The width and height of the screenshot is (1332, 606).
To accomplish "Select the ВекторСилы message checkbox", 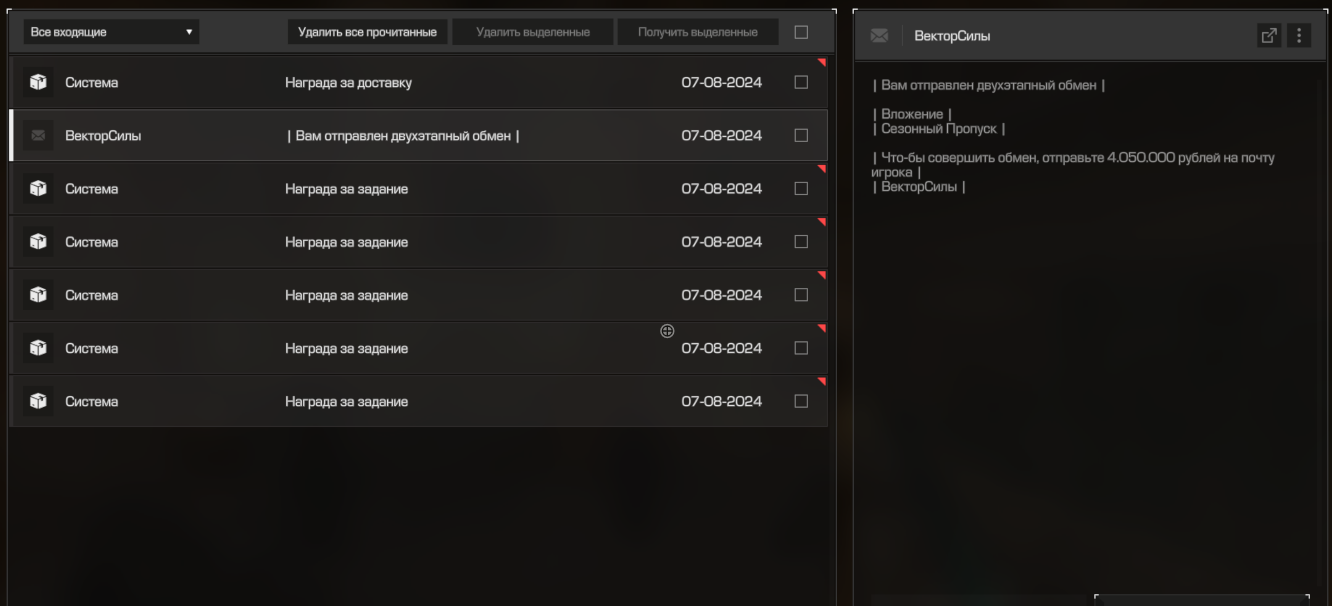I will coord(801,135).
